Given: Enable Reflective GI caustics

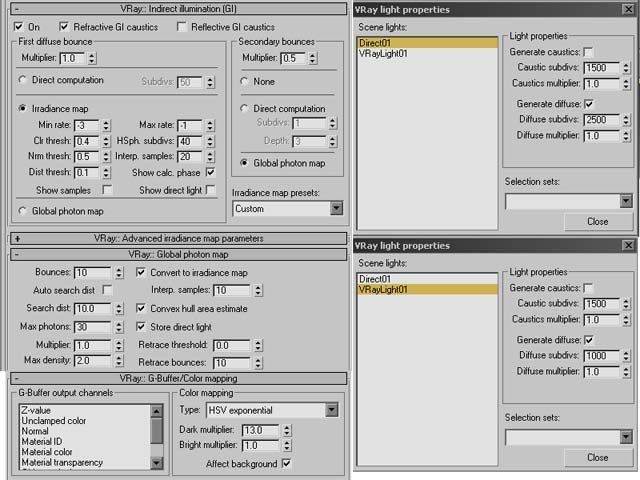Looking at the screenshot, I should 182,27.
